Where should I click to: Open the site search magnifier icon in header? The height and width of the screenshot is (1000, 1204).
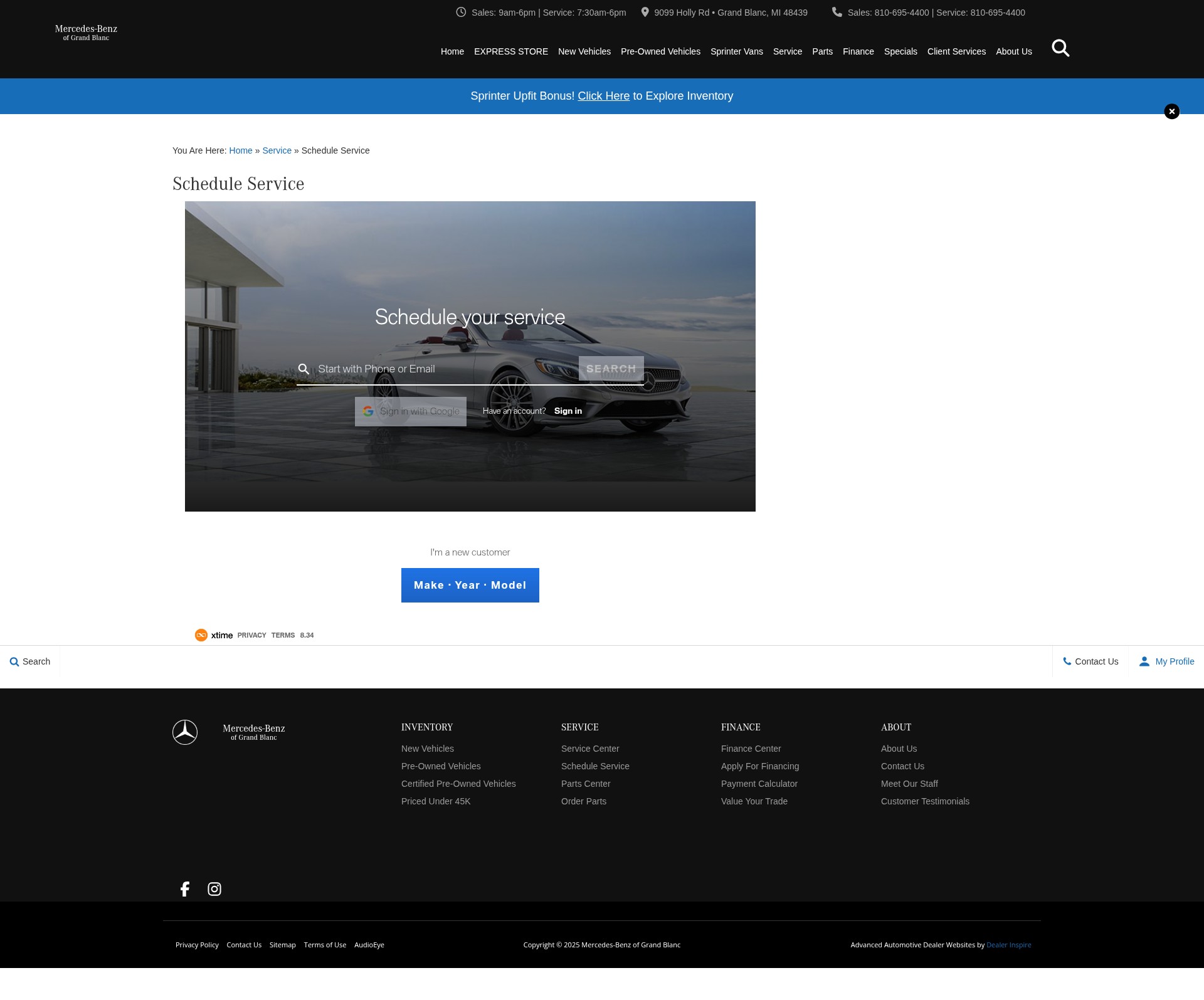point(1060,48)
